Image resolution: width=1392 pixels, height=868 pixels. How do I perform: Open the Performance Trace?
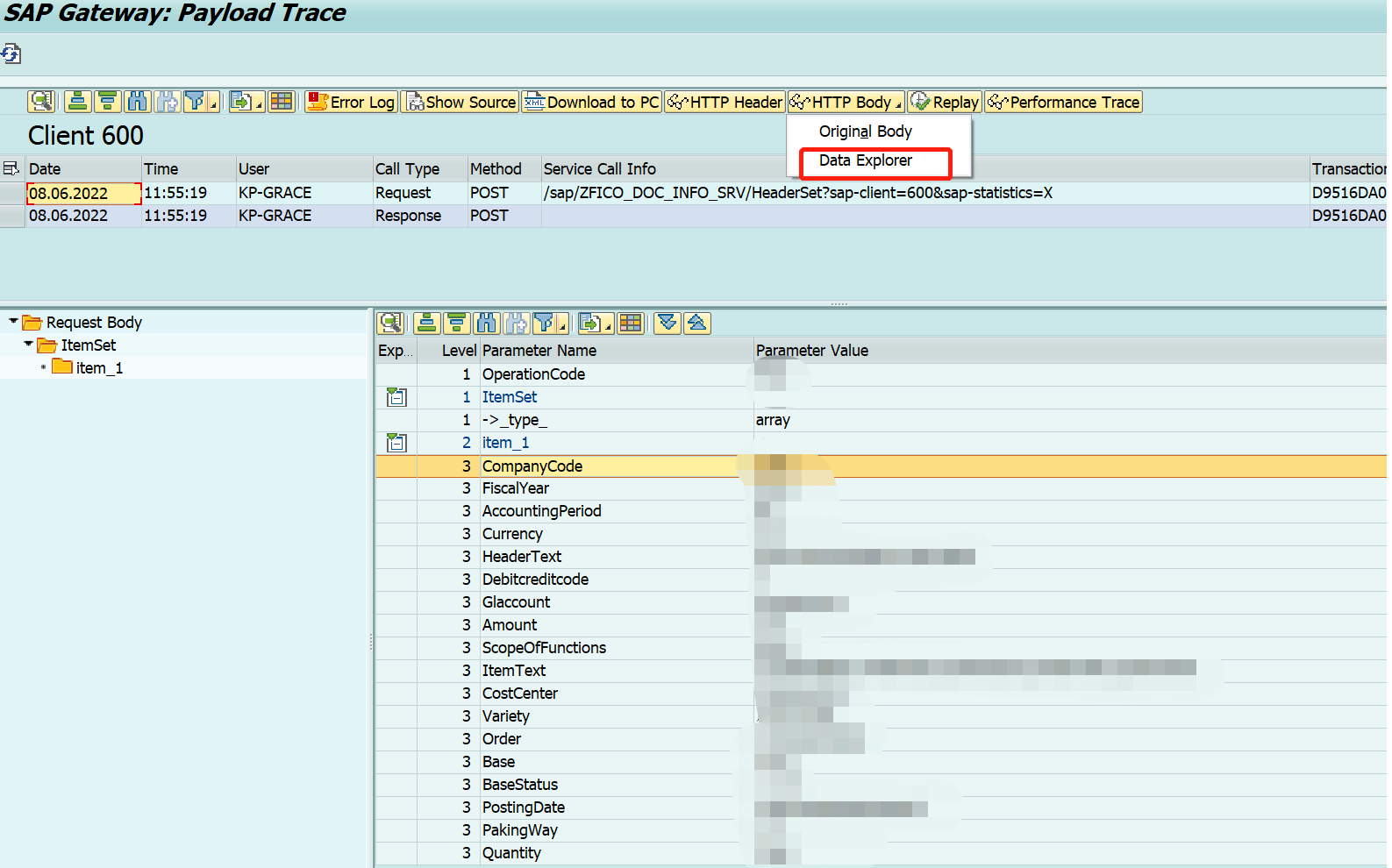1063,102
